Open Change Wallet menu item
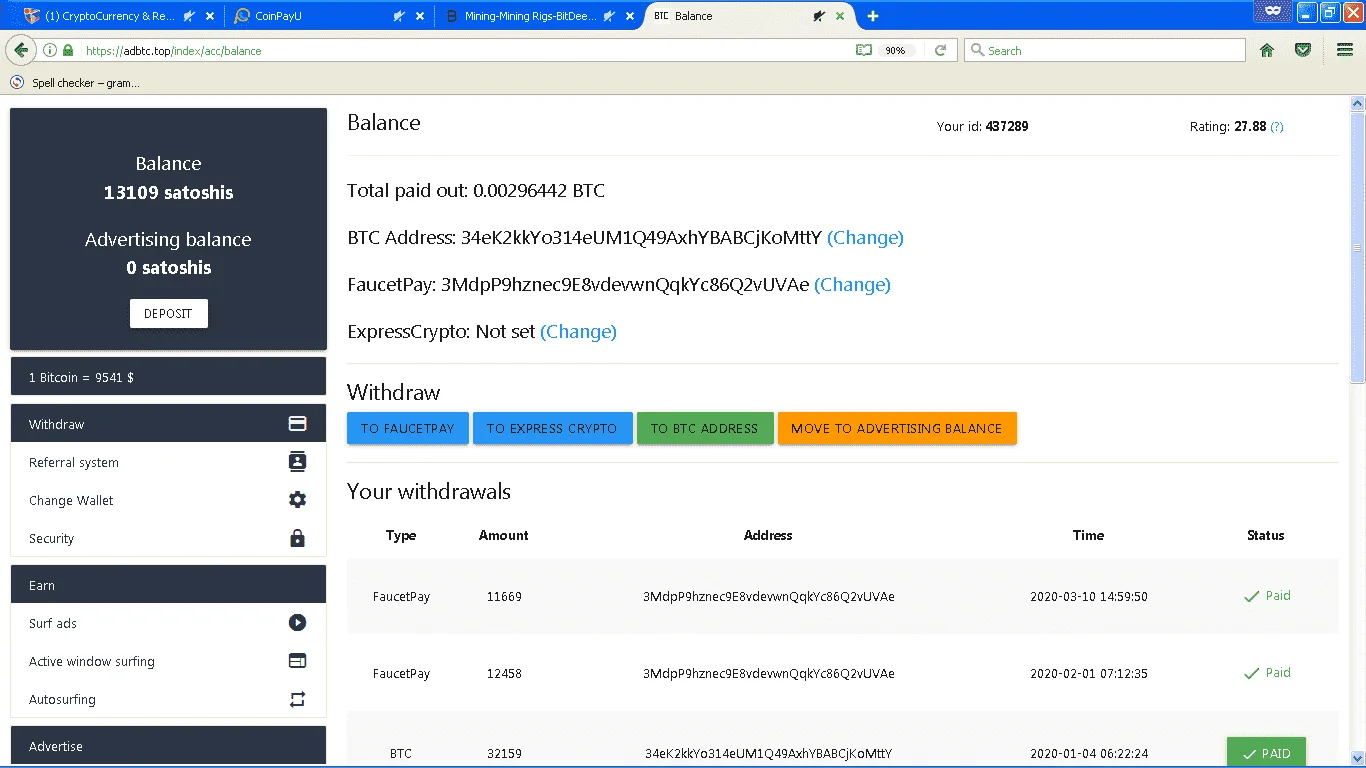 click(168, 500)
